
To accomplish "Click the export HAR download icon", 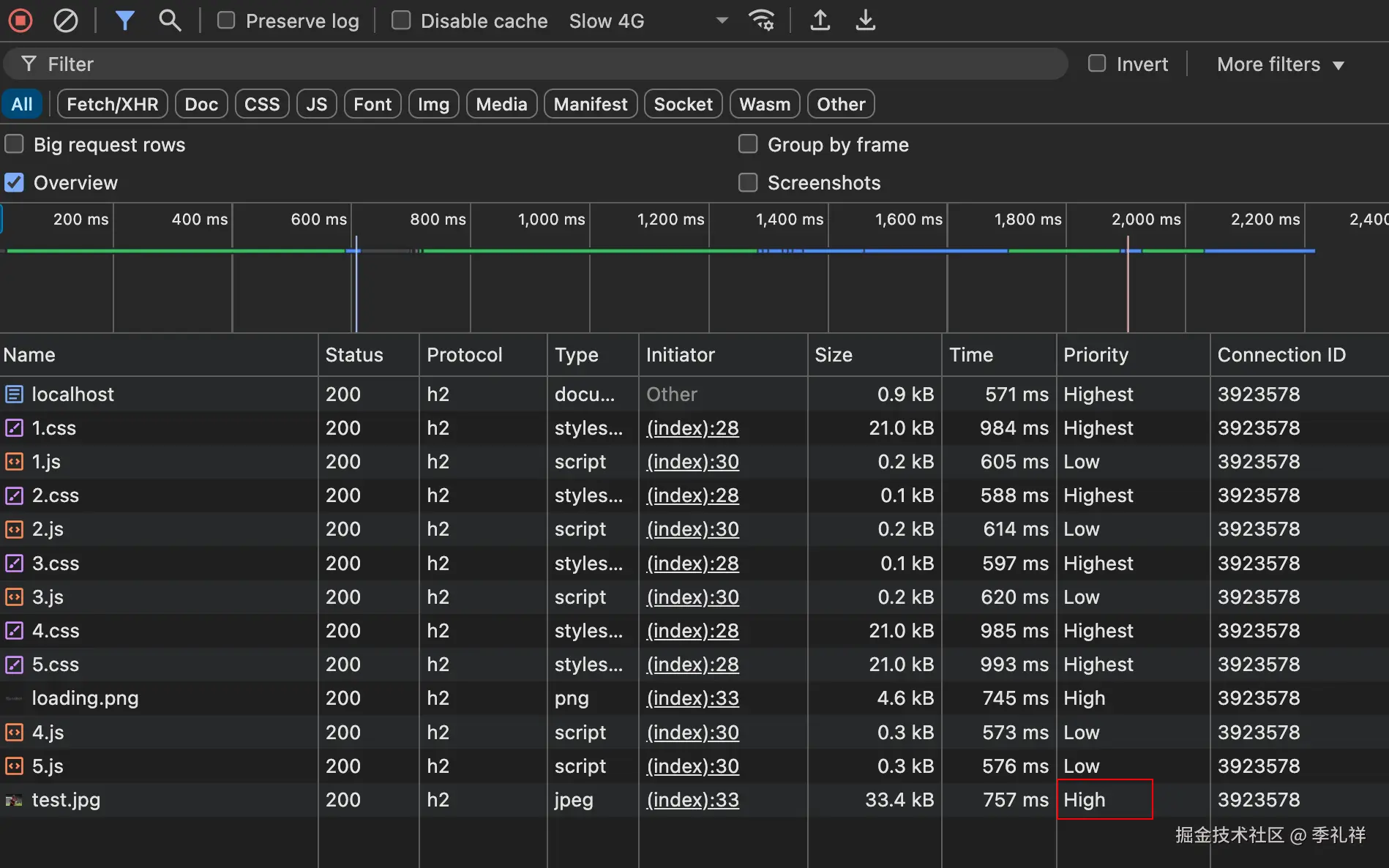I will coord(865,20).
